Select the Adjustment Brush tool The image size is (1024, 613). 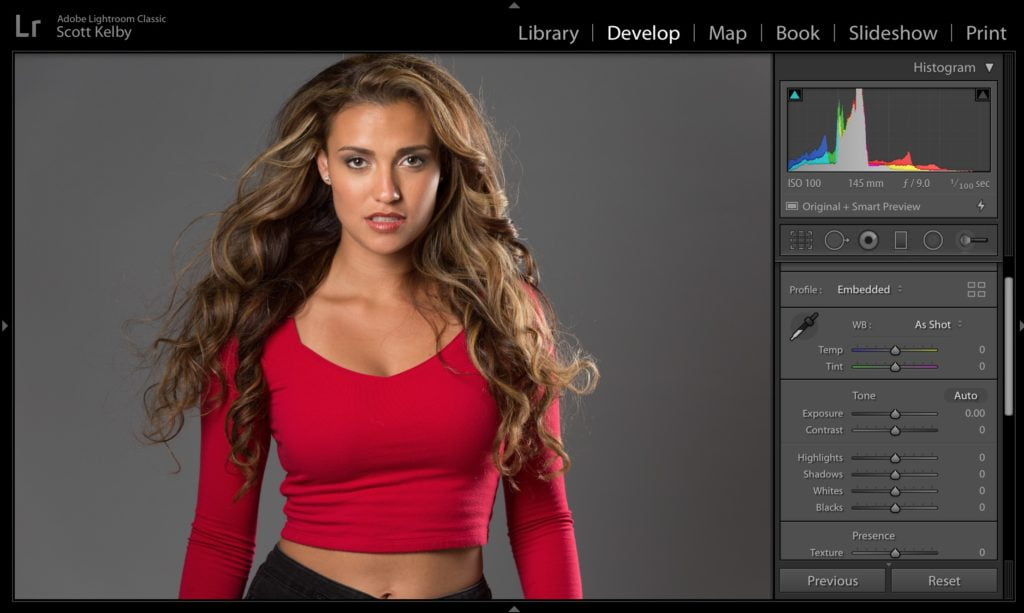tap(972, 240)
